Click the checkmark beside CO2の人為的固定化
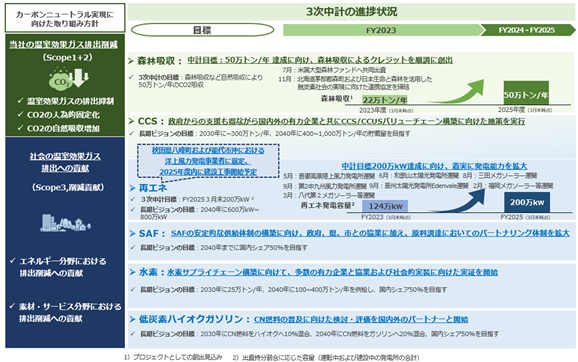578x362 pixels. point(20,114)
